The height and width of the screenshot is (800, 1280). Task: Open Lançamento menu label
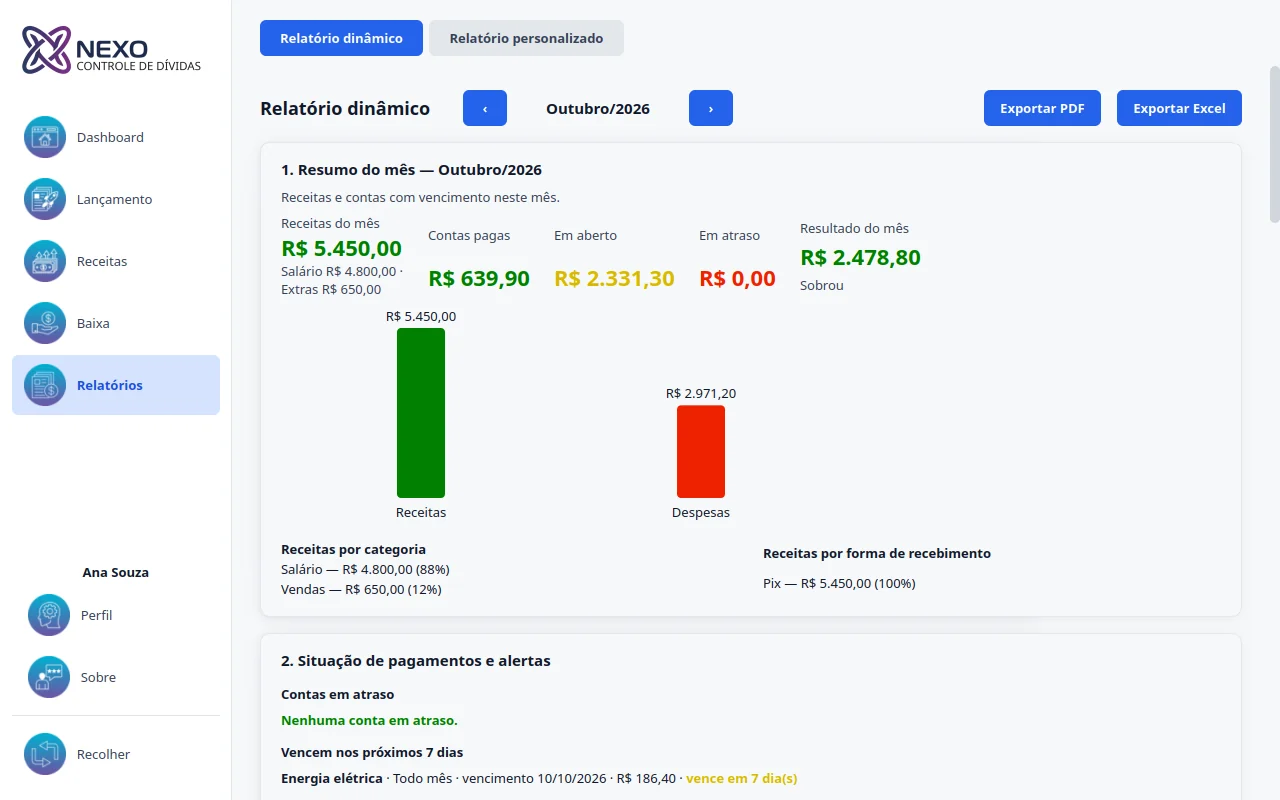click(x=115, y=199)
